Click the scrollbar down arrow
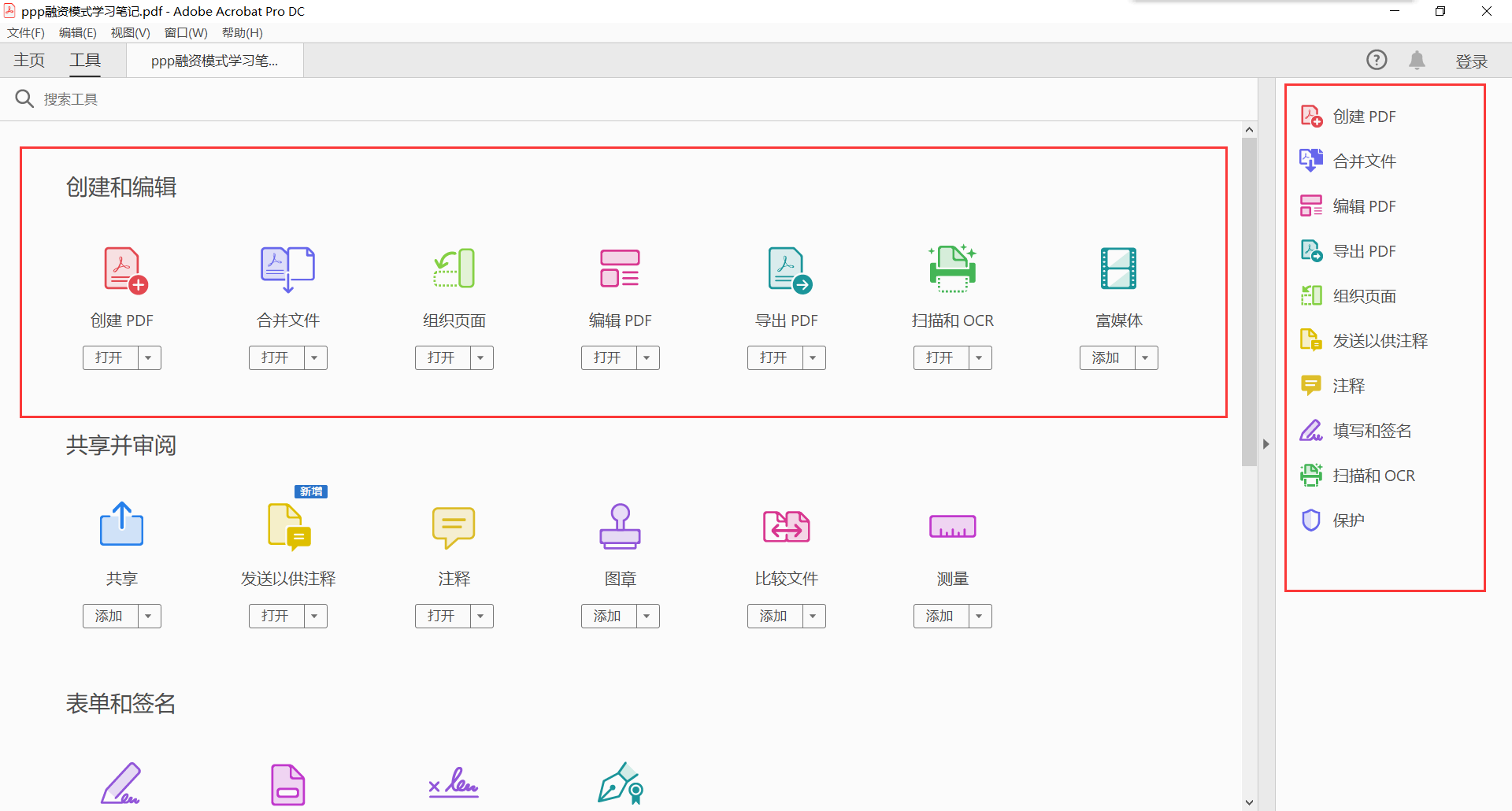The height and width of the screenshot is (811, 1512). click(1249, 802)
